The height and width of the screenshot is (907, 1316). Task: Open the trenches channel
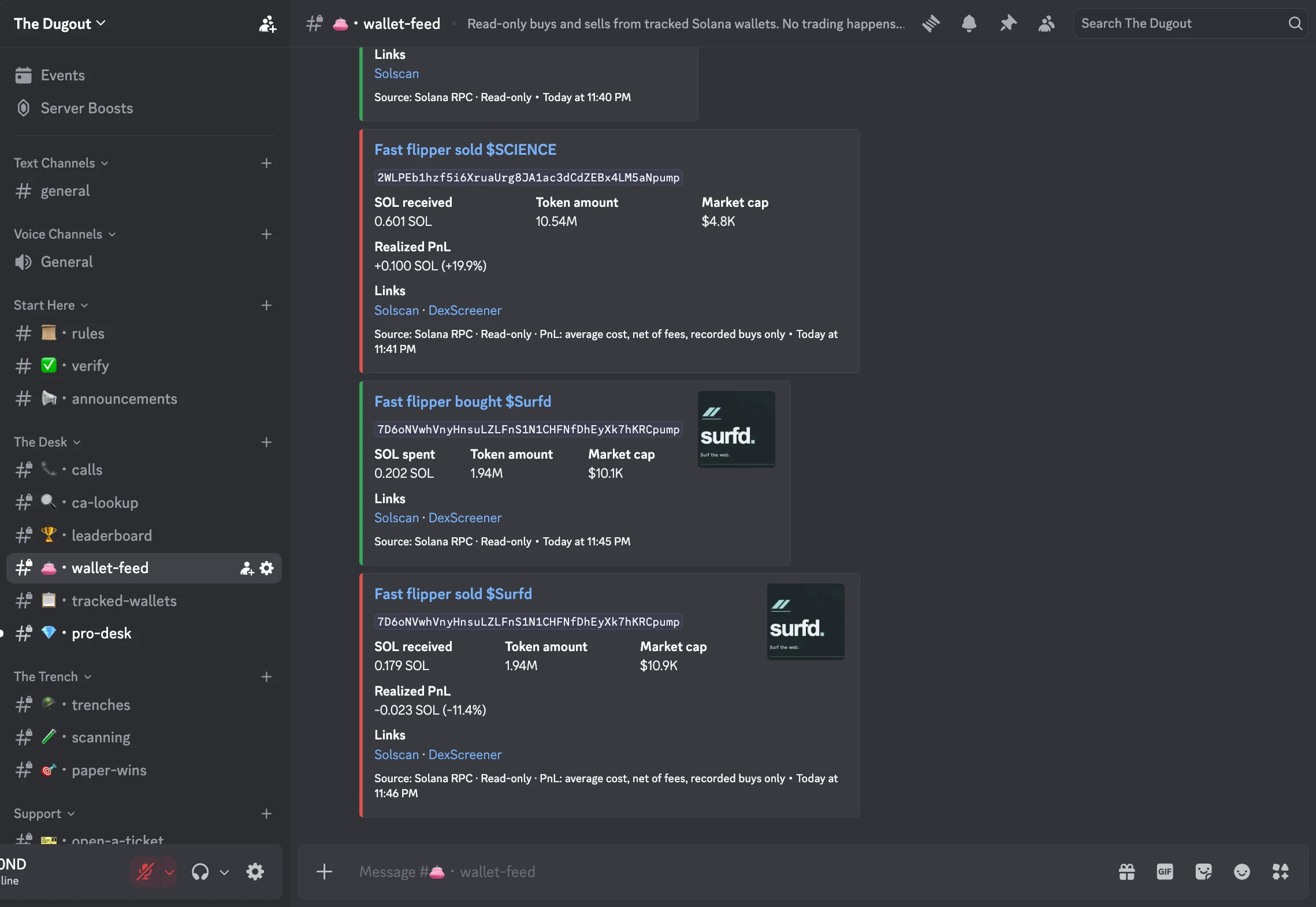[144, 705]
